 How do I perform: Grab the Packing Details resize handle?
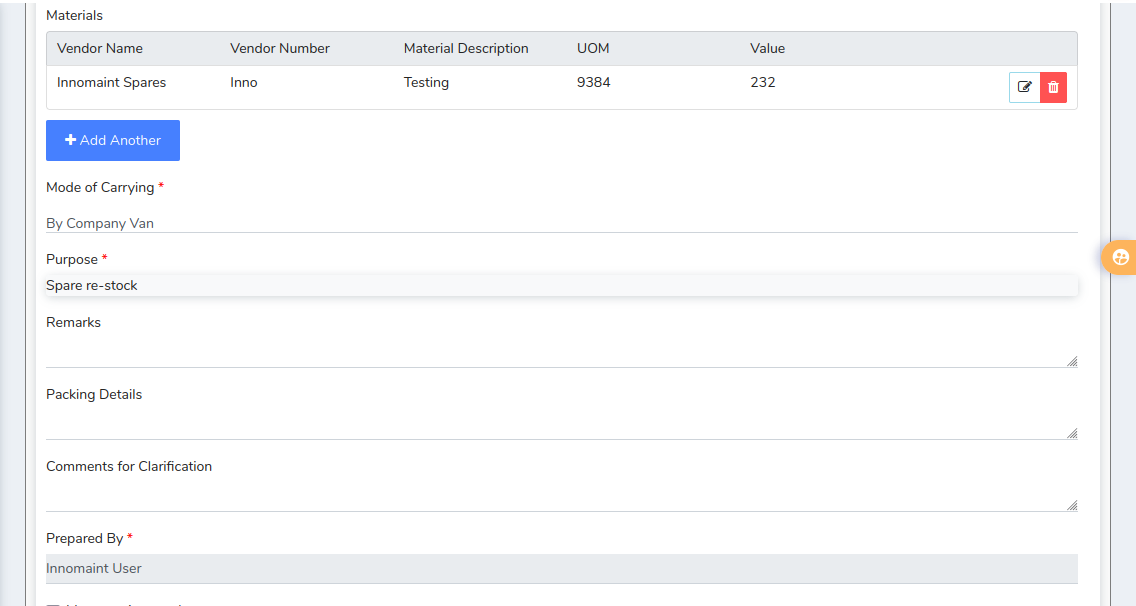coord(1072,433)
